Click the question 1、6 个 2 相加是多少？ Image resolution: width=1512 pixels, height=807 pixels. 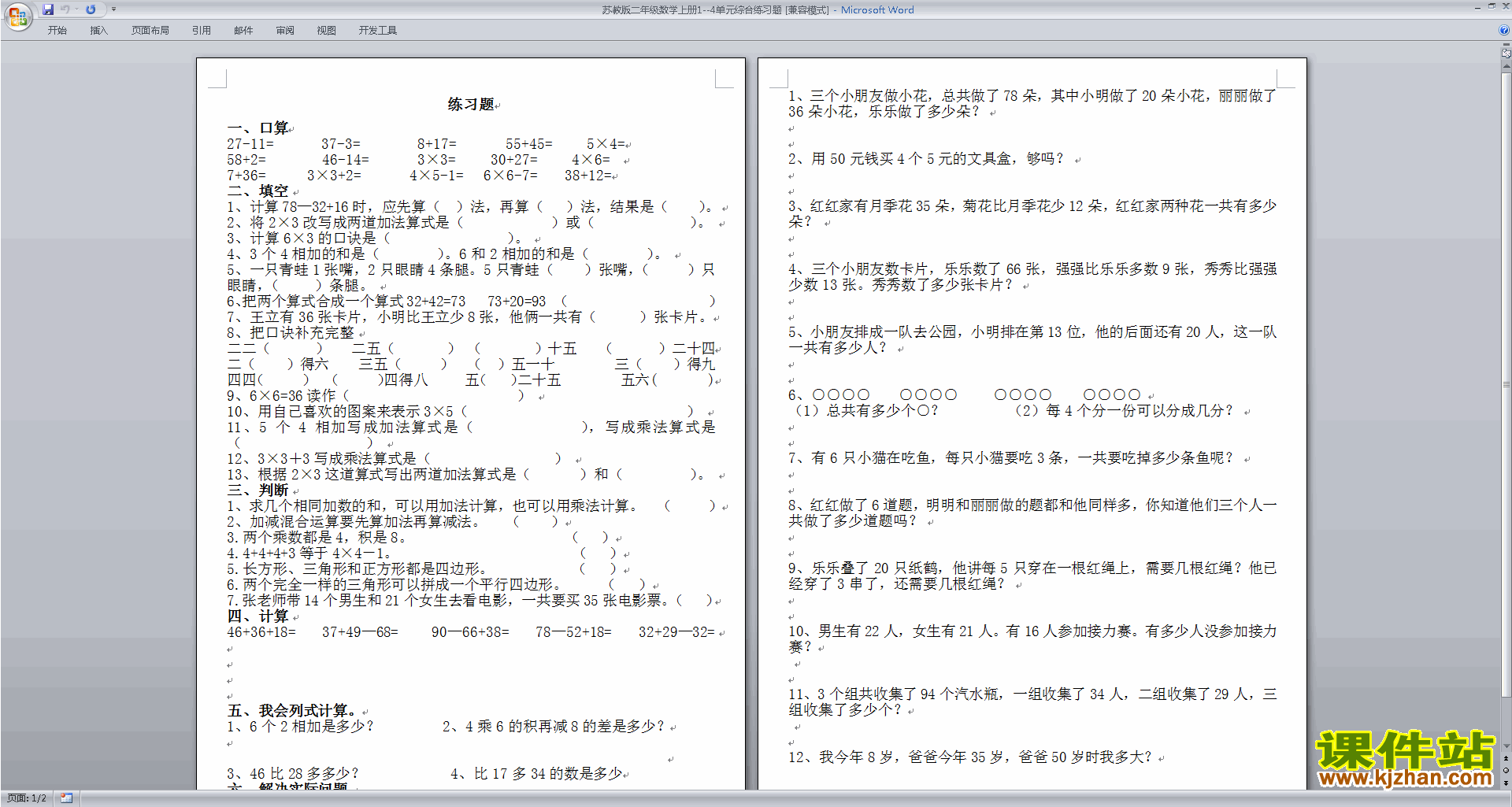coord(301,727)
